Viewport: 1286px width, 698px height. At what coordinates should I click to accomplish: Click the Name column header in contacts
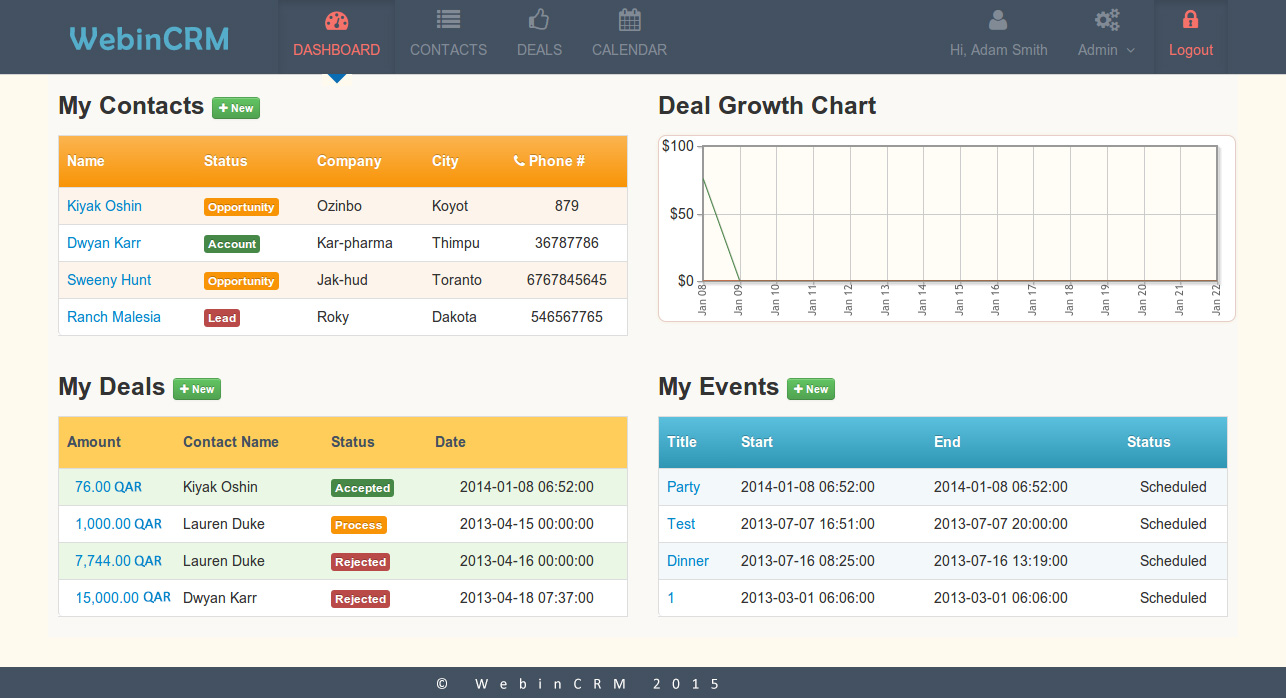point(86,161)
